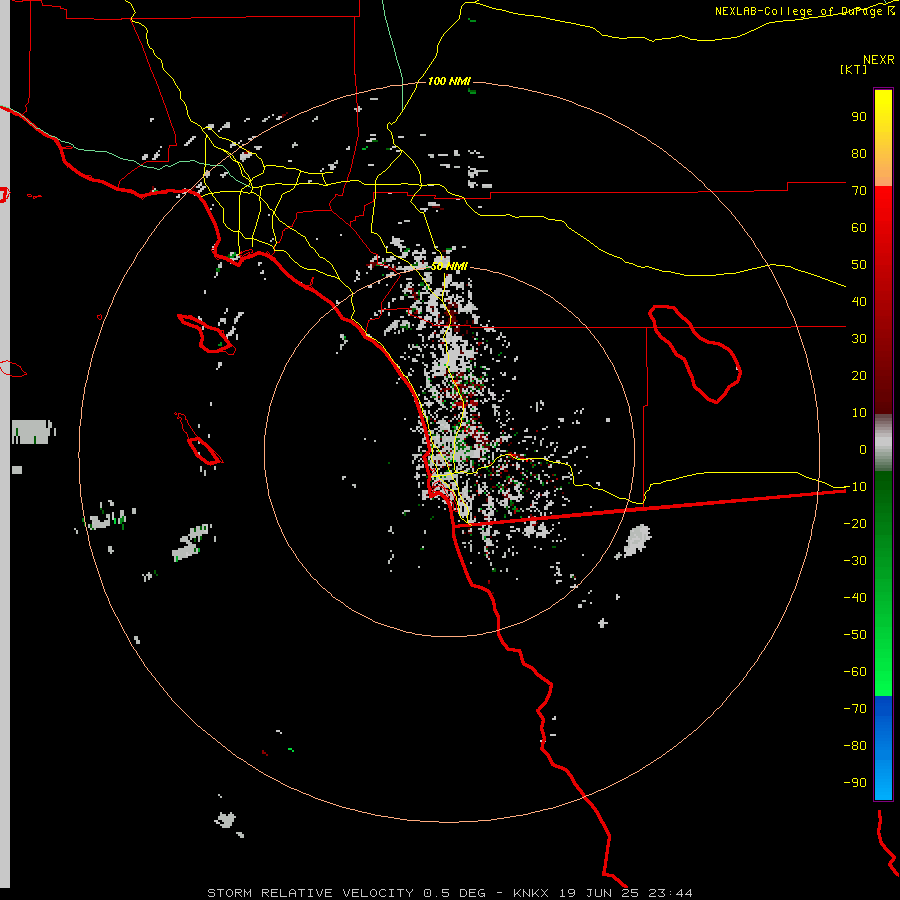Click the -20 value on velocity scale
This screenshot has width=900, height=900.
(855, 523)
